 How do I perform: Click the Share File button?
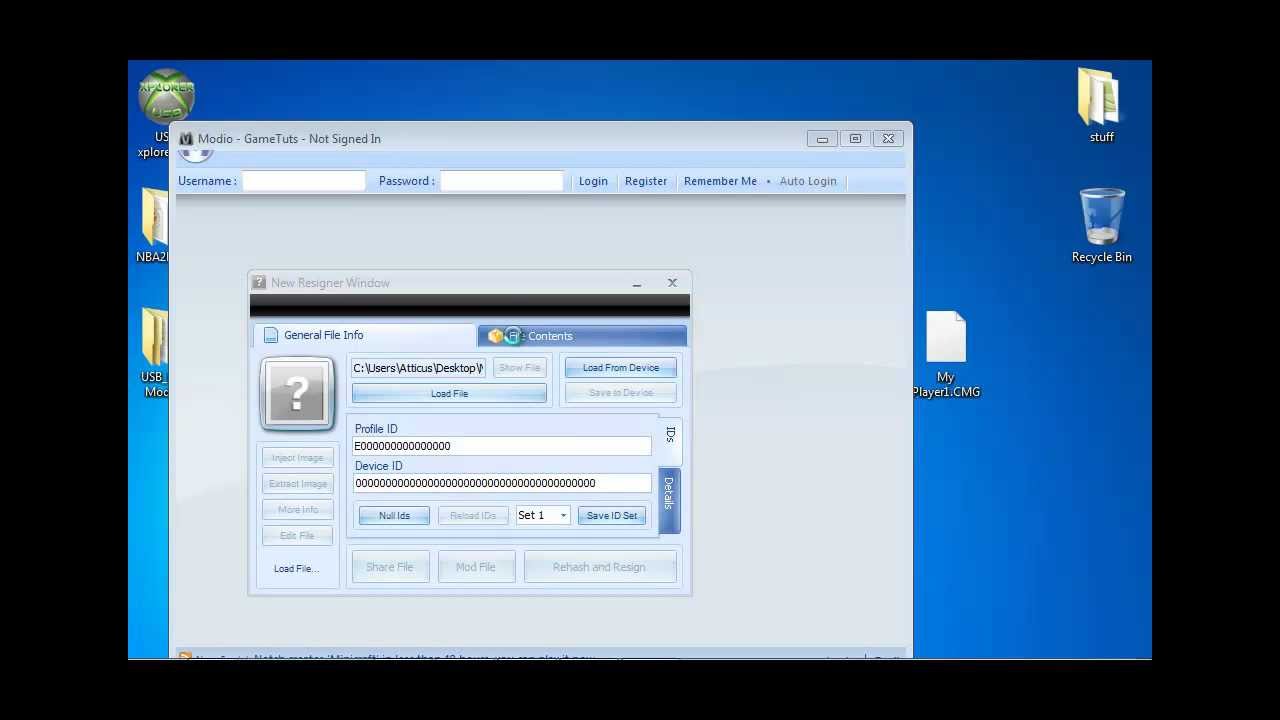point(389,567)
